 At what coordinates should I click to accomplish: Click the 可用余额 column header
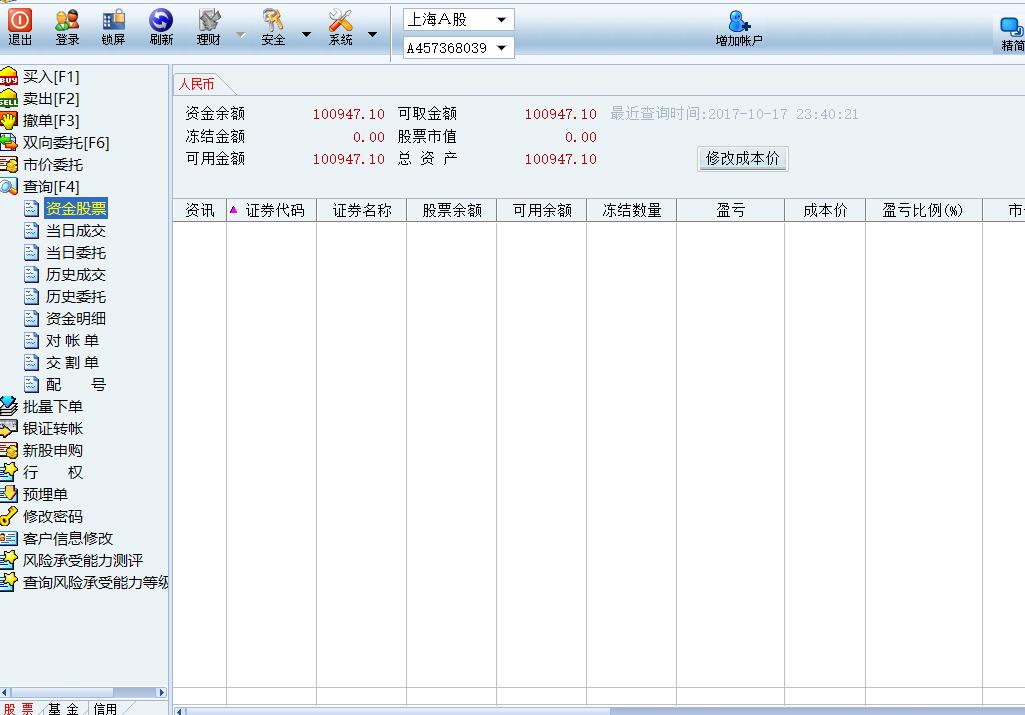(x=542, y=210)
